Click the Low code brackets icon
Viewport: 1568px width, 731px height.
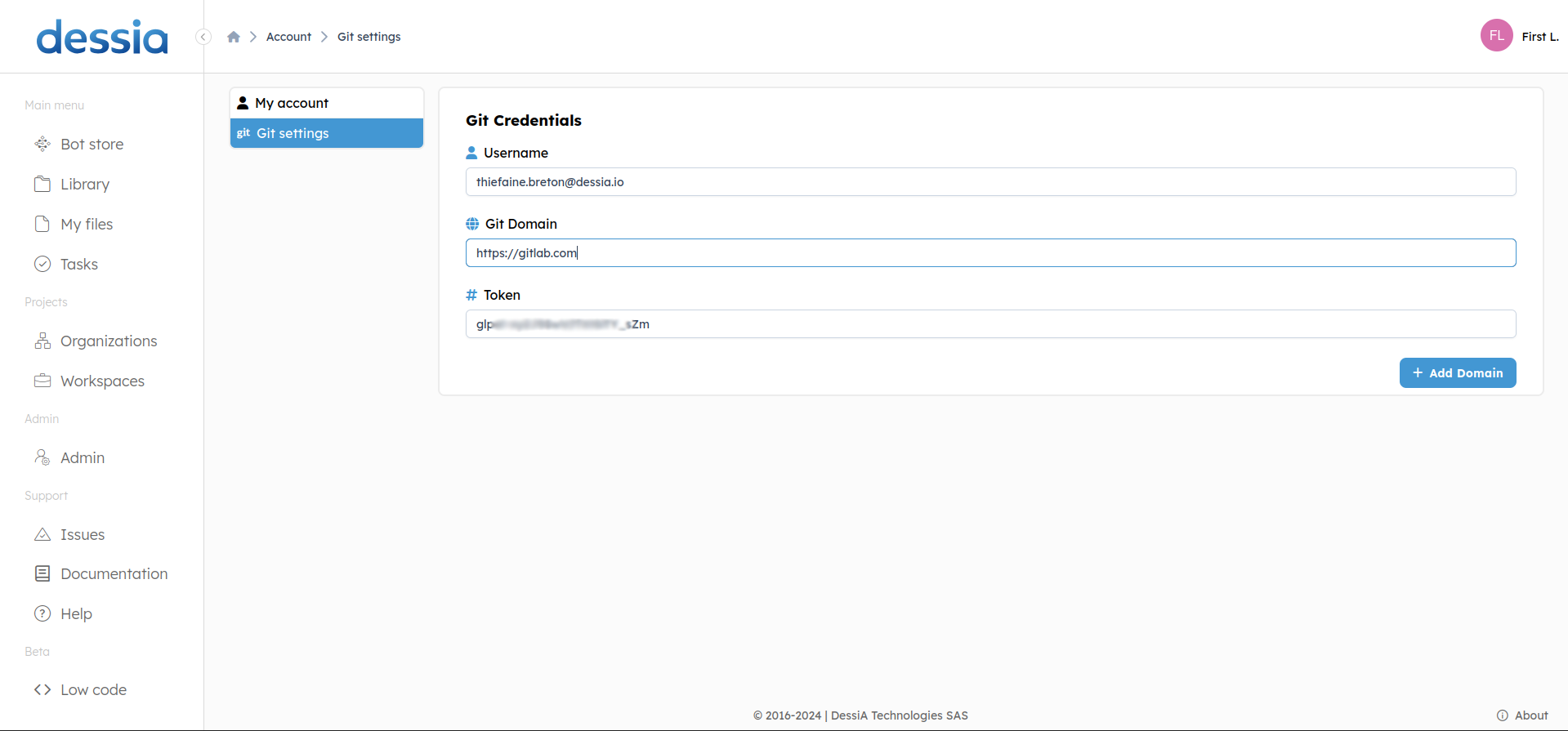coord(42,689)
